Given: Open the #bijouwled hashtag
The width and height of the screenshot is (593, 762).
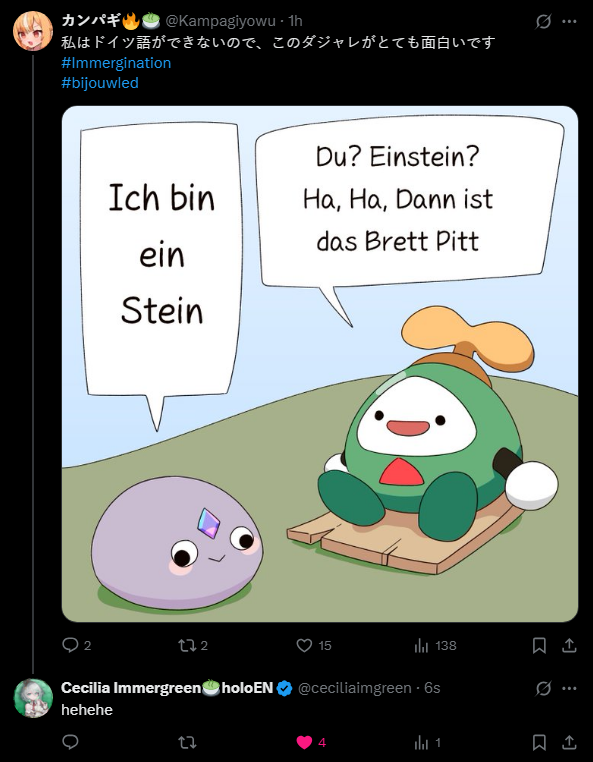Looking at the screenshot, I should click(x=100, y=83).
